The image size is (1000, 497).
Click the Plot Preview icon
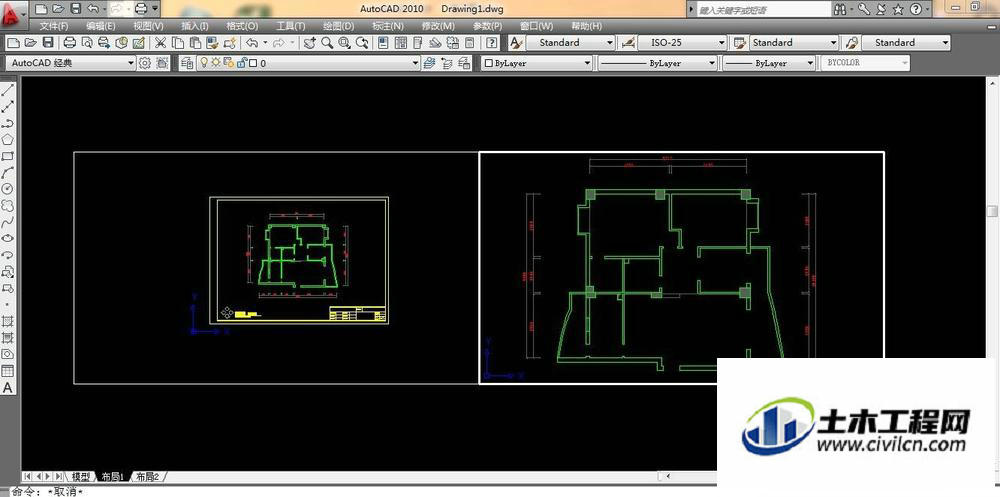pos(87,43)
